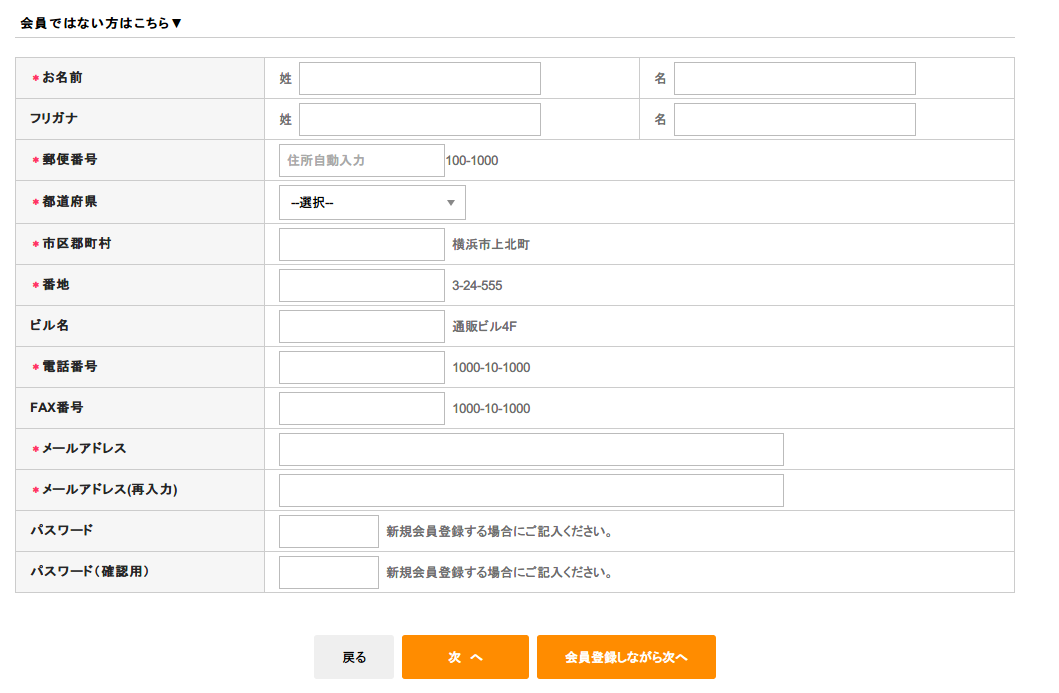Focus the メールアドレス(再入力) confirmation field

click(530, 490)
